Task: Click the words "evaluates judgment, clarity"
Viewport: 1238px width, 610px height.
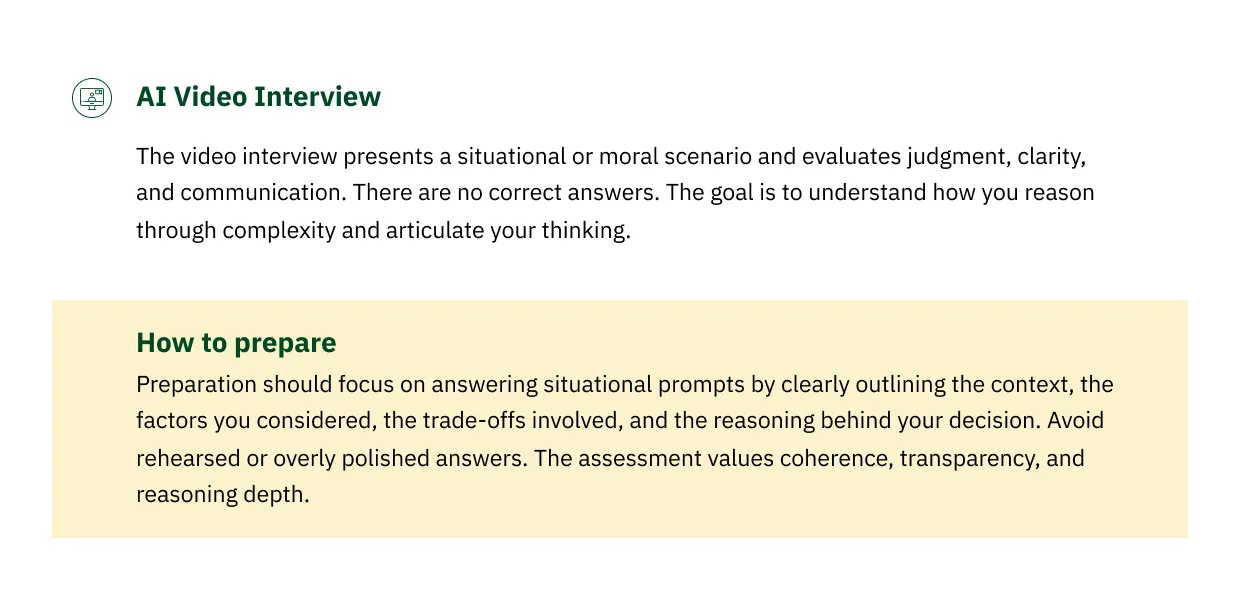Action: tap(946, 157)
